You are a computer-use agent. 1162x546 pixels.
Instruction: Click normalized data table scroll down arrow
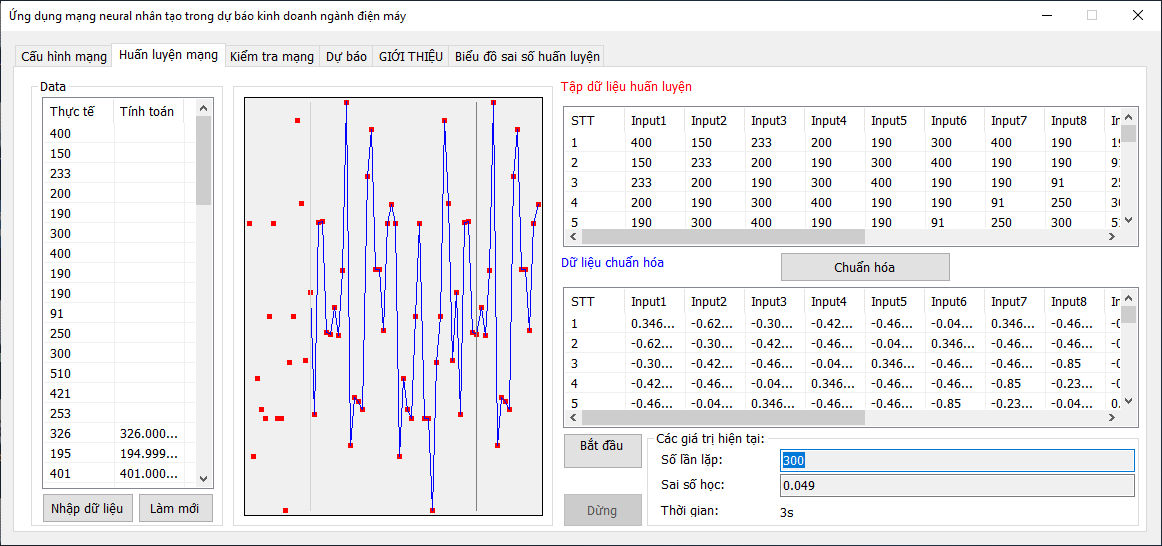(x=1128, y=401)
